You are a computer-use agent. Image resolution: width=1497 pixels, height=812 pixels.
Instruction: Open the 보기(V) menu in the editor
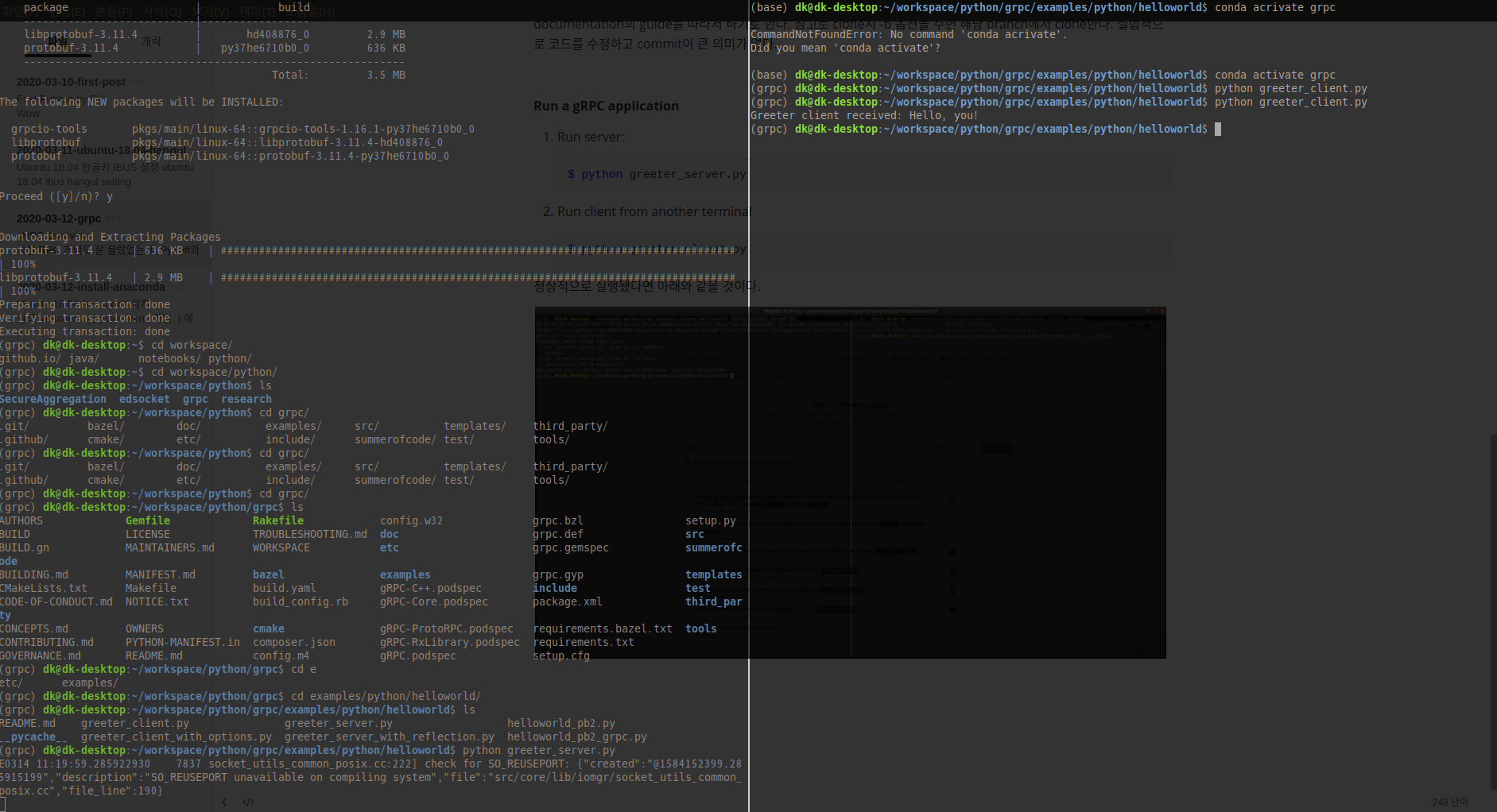click(x=211, y=12)
